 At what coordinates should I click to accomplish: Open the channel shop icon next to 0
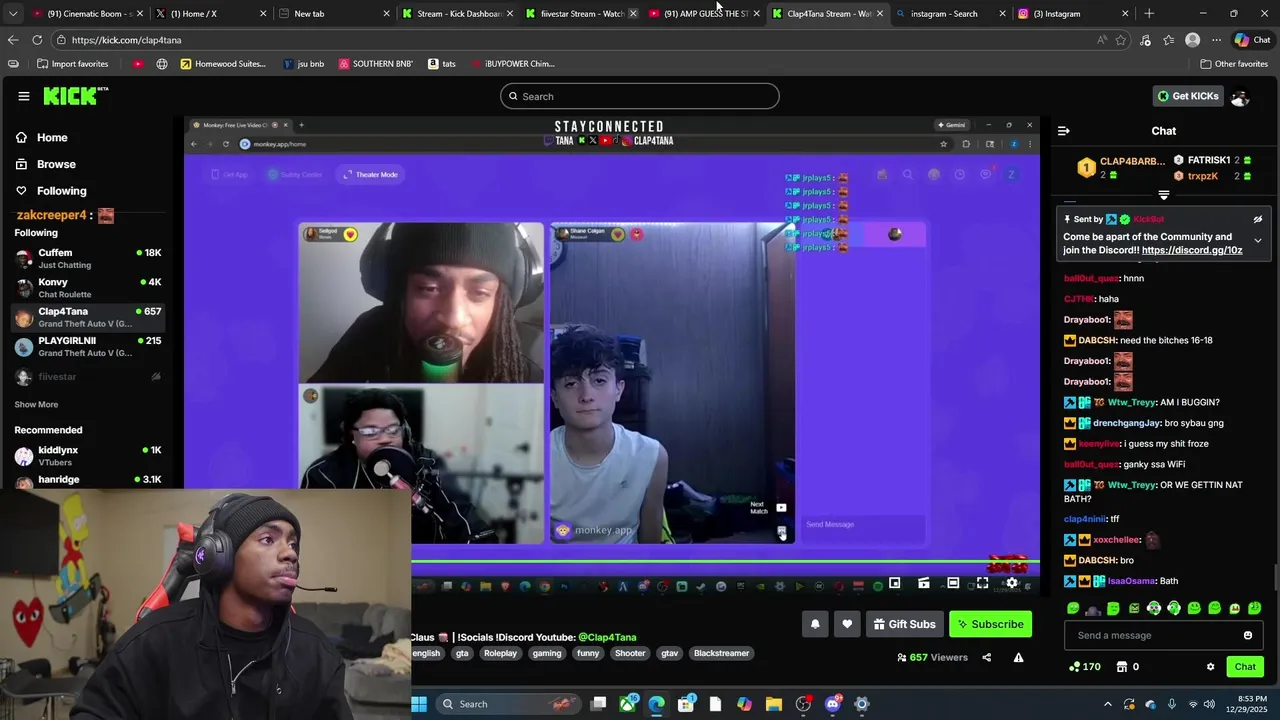click(x=1122, y=667)
